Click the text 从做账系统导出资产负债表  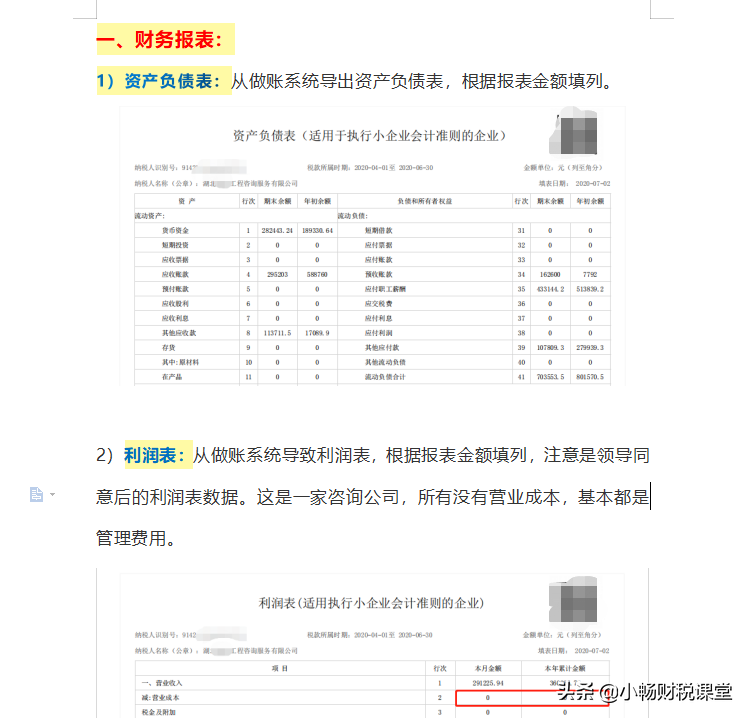click(338, 81)
